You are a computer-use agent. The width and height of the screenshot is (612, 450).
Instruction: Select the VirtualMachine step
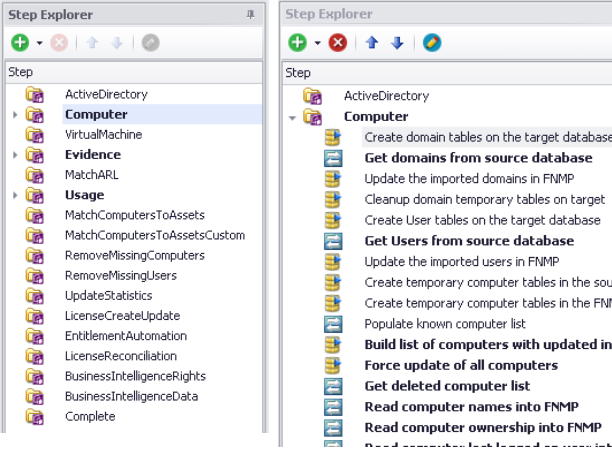point(103,134)
